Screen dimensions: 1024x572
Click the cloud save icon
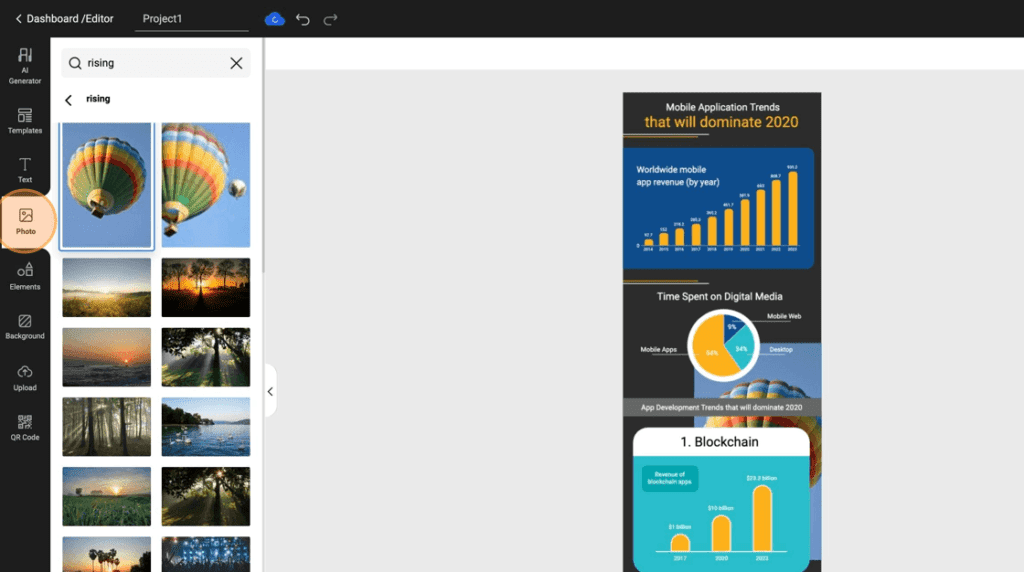(x=274, y=19)
